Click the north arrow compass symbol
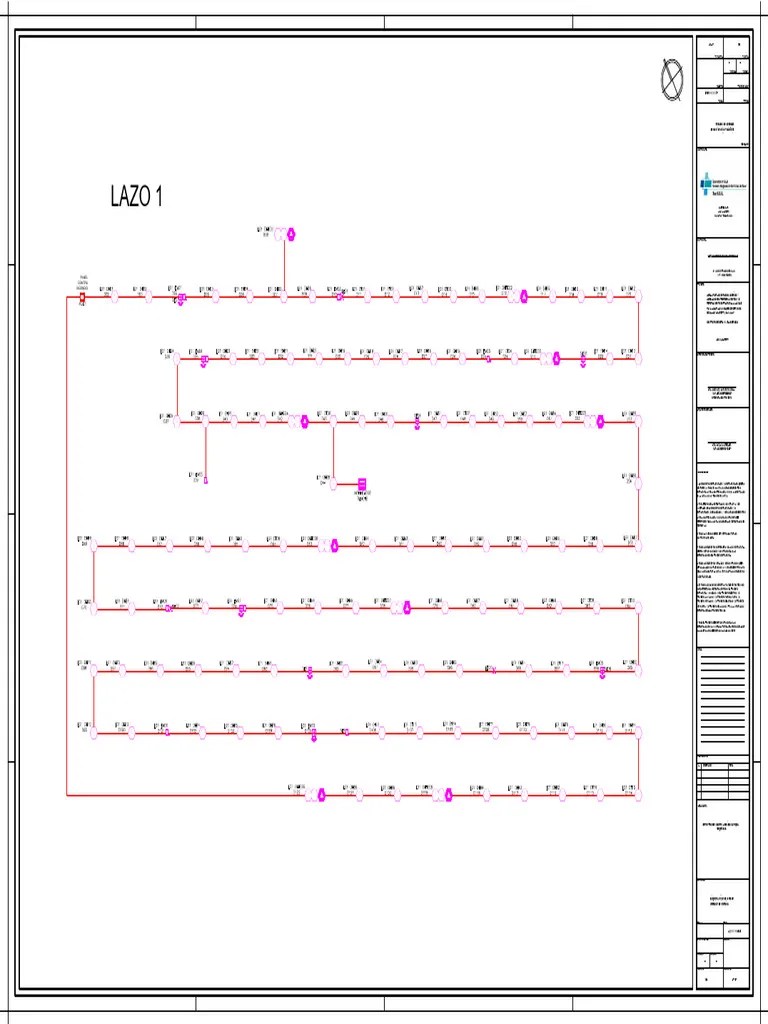 pyautogui.click(x=672, y=79)
